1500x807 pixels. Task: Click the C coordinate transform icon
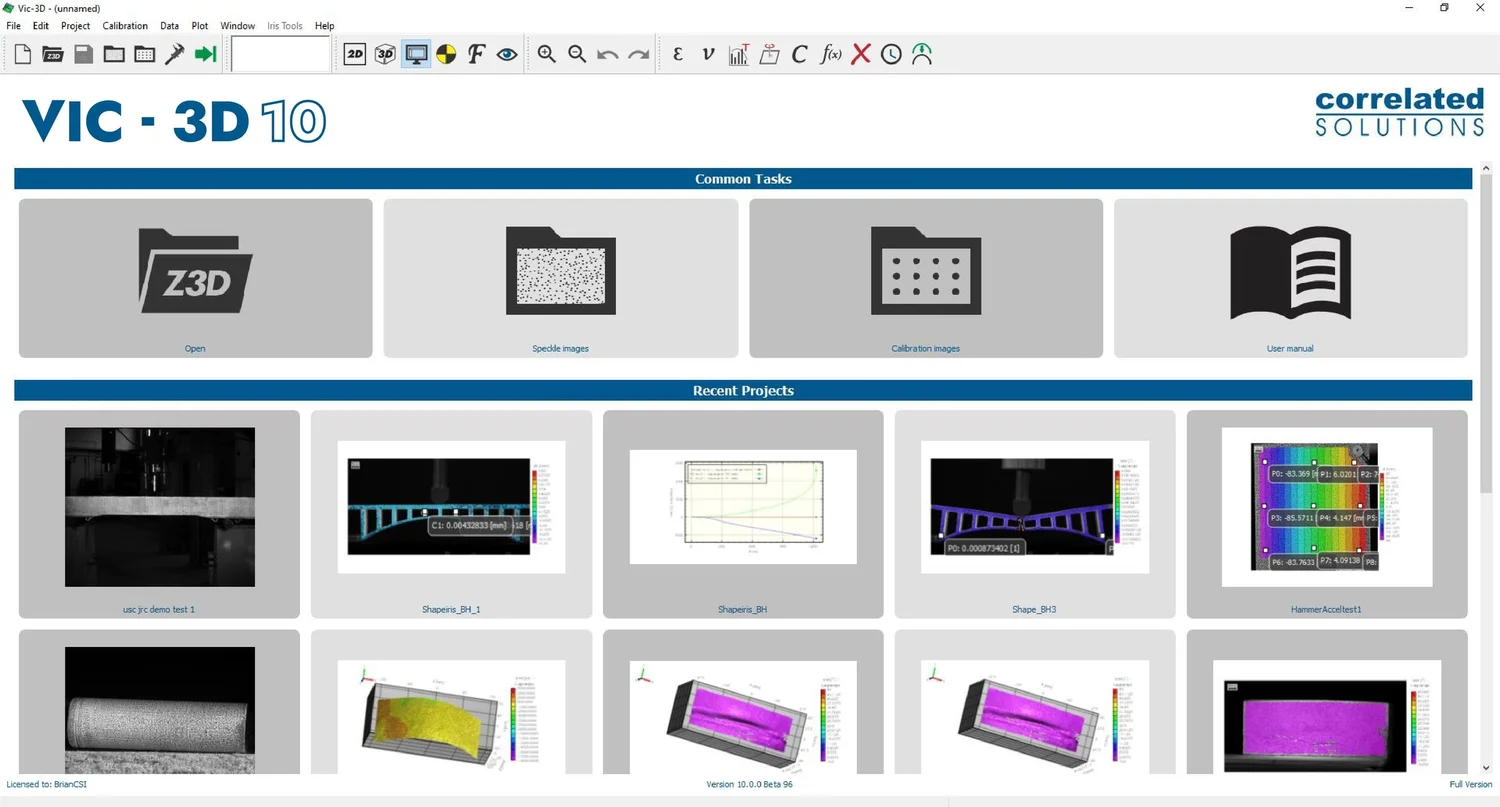(x=798, y=54)
